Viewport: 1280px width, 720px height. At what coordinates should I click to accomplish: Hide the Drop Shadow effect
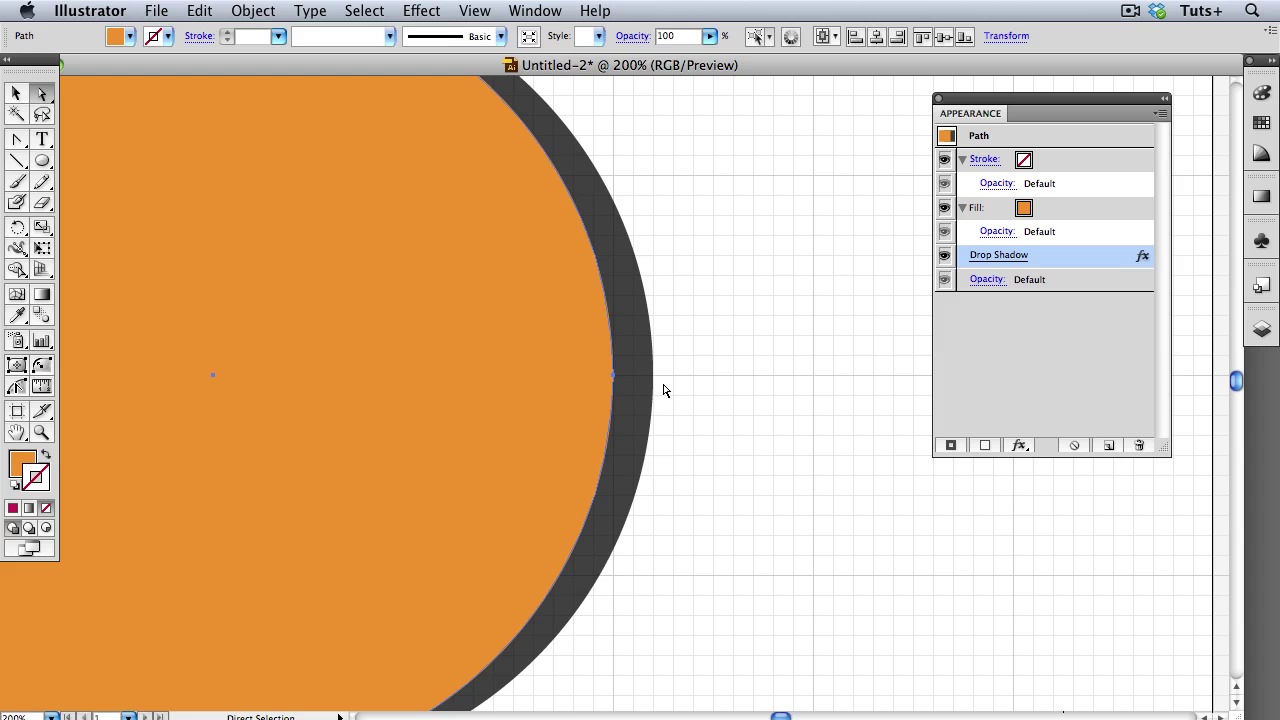tap(944, 255)
